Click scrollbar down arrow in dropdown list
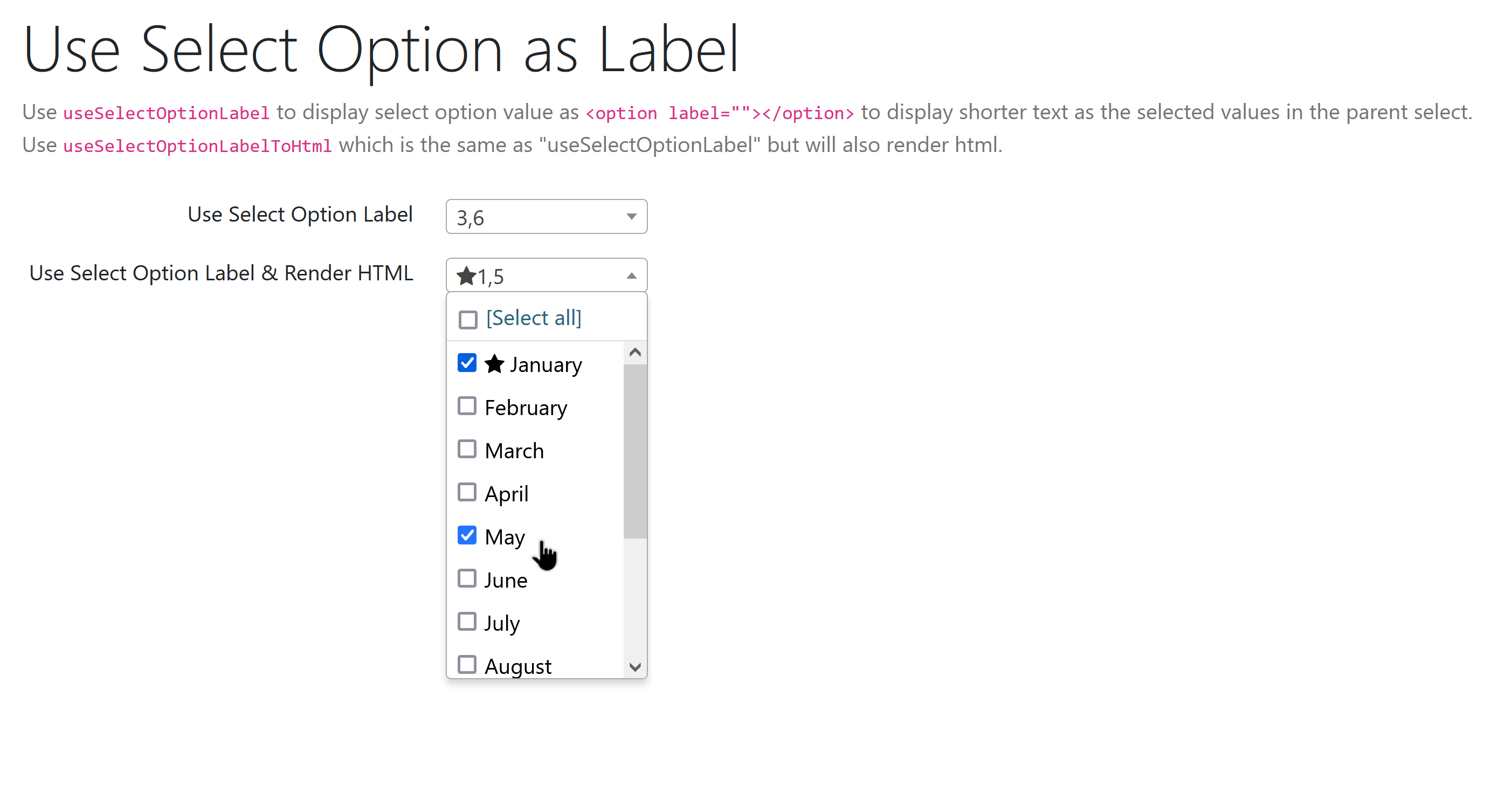This screenshot has width=1512, height=793. (634, 667)
